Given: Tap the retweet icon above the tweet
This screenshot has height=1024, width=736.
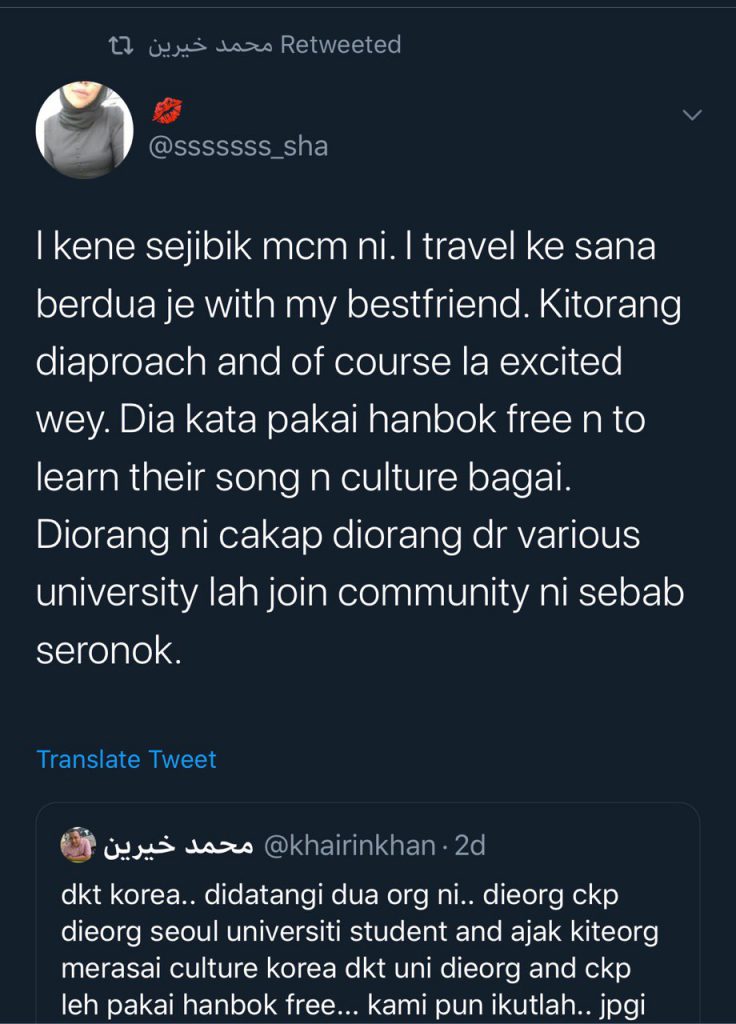Looking at the screenshot, I should click(x=120, y=45).
